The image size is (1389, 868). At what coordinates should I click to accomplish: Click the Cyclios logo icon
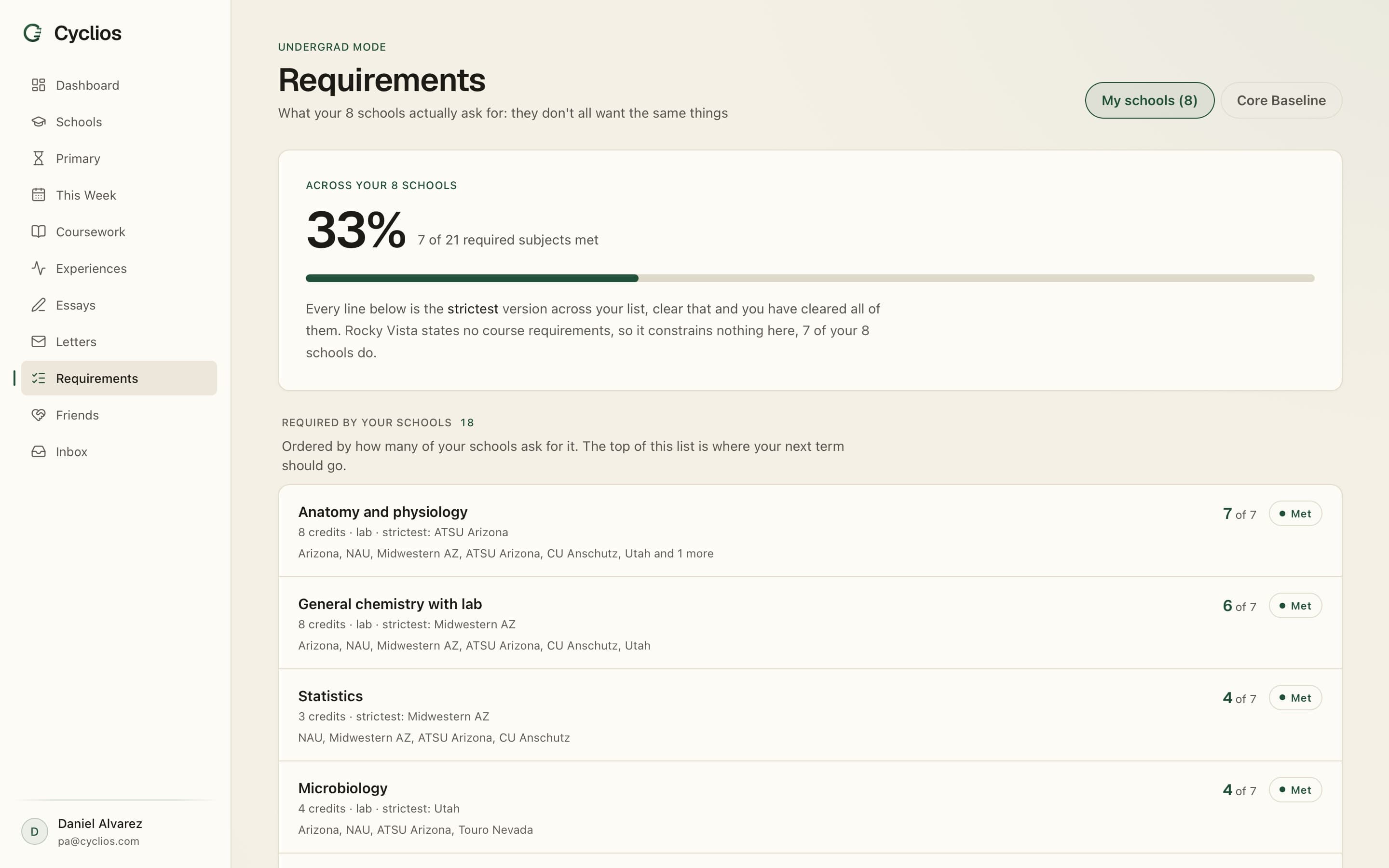pos(33,33)
